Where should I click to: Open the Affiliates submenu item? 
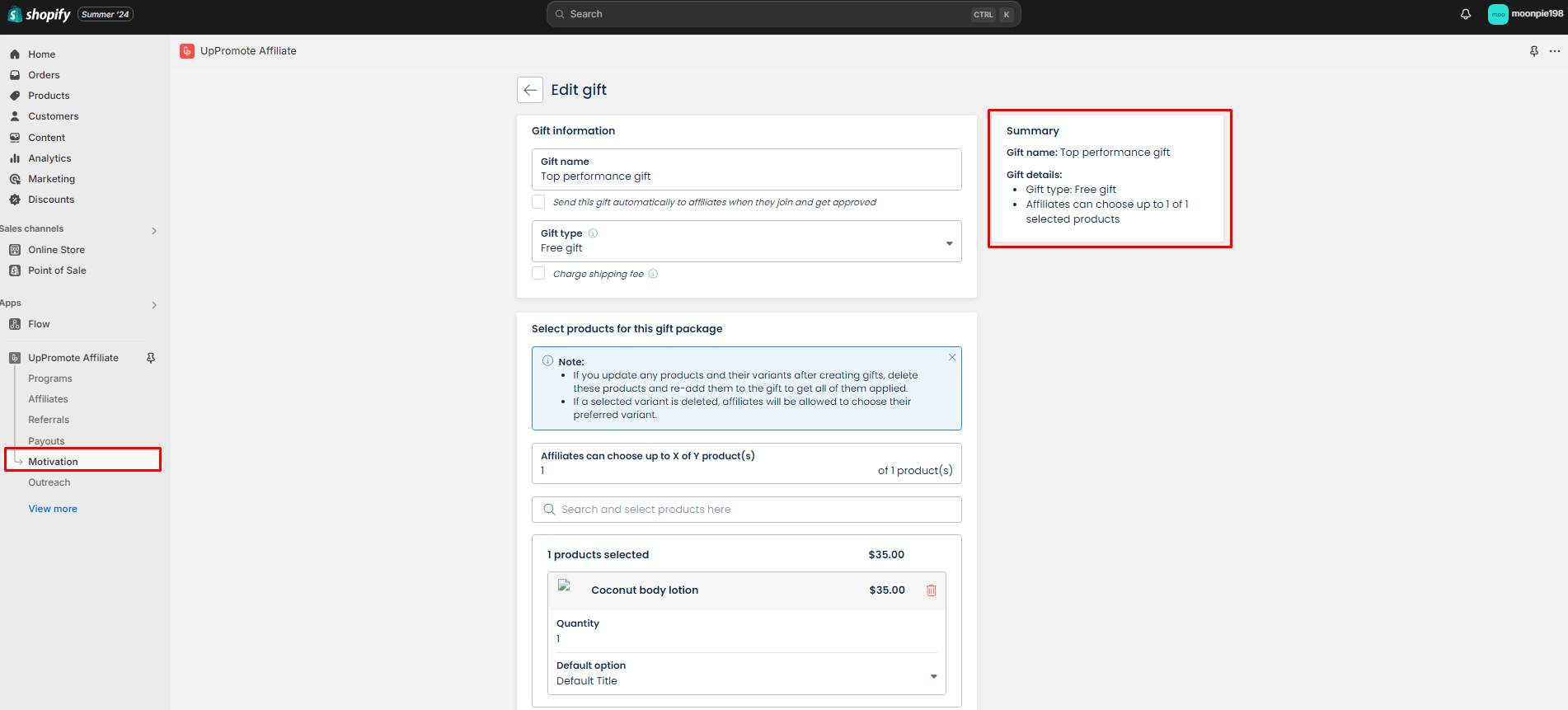(x=48, y=399)
